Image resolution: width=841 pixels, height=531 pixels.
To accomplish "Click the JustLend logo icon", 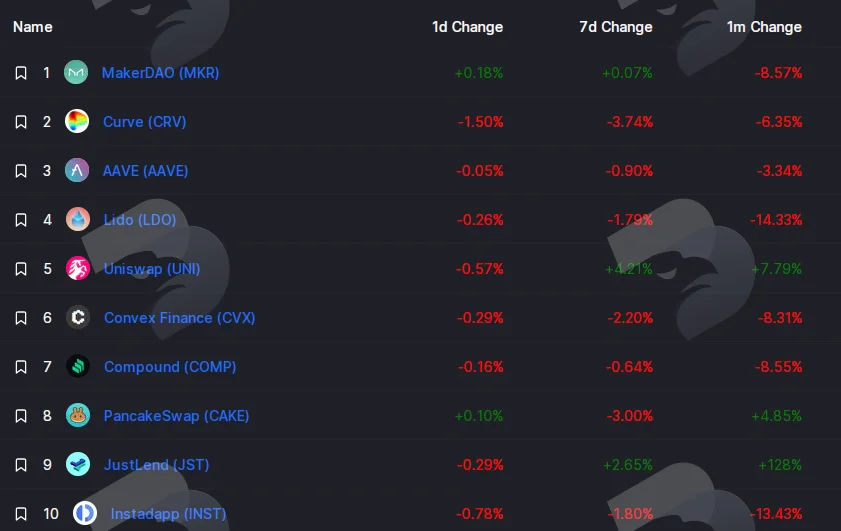I will pyautogui.click(x=78, y=464).
